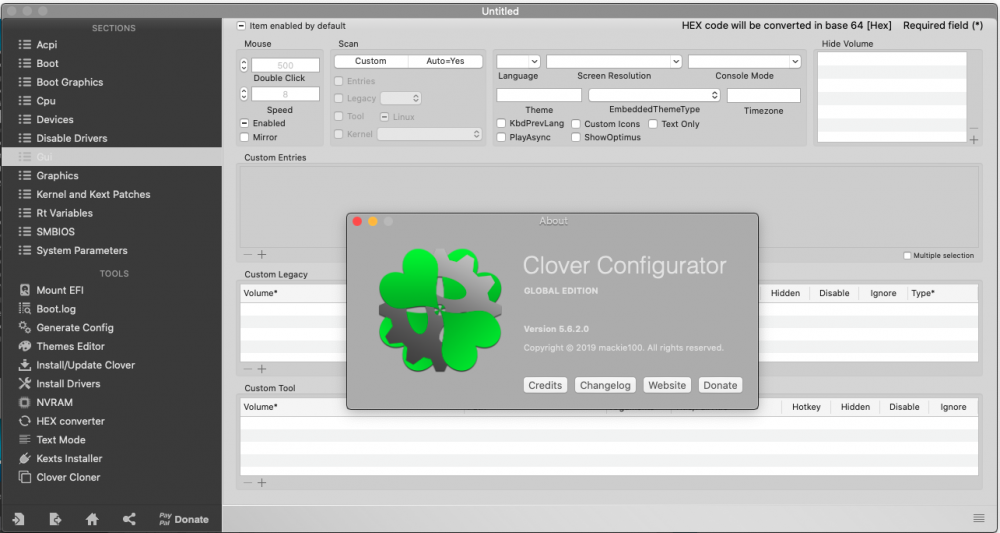This screenshot has height=533, width=1000.
Task: Click the Install Drivers tools icon
Action: pos(25,383)
